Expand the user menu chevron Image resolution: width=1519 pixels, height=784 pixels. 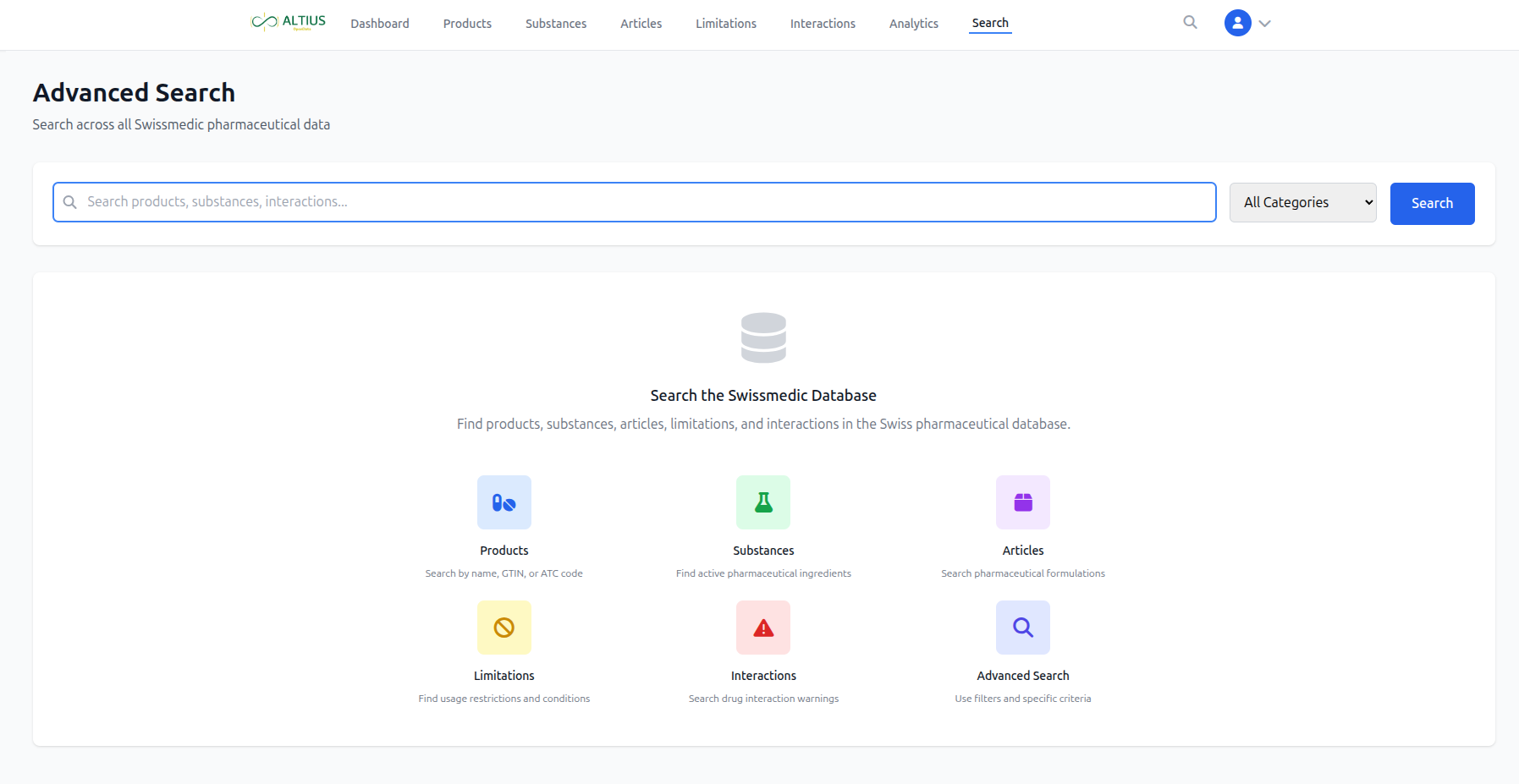[1265, 24]
